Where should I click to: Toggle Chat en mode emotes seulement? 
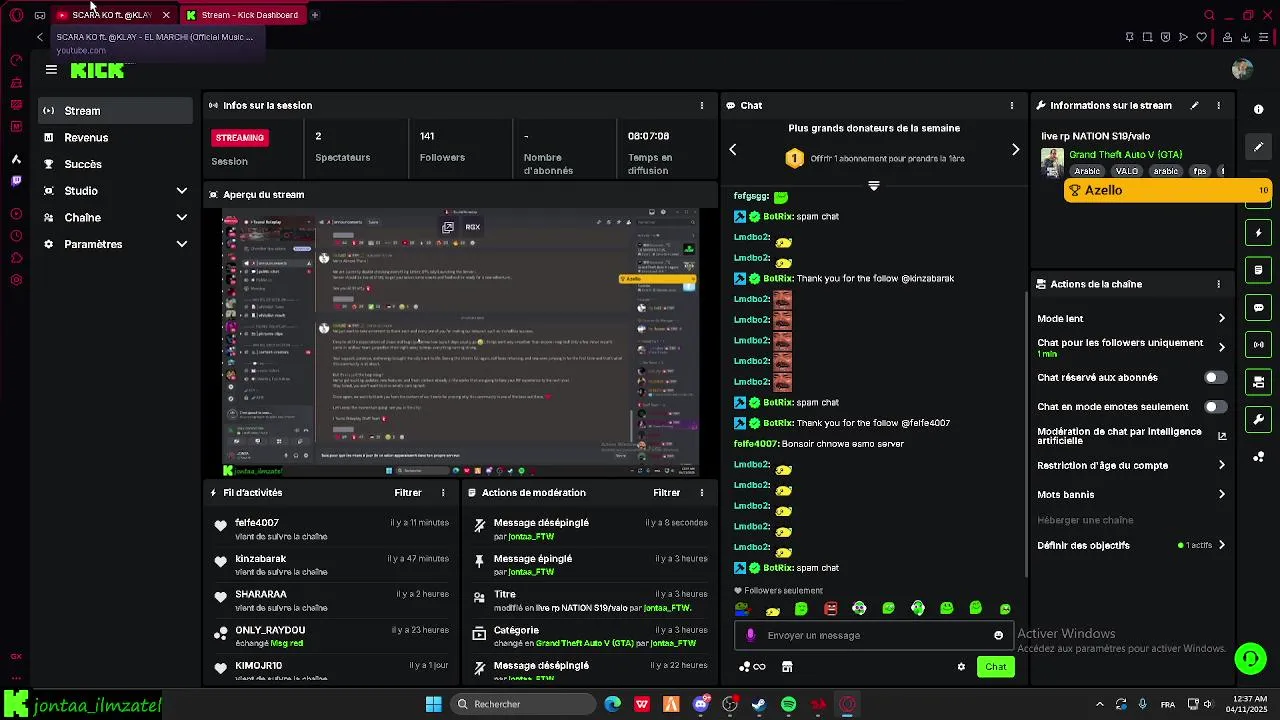click(x=1215, y=407)
